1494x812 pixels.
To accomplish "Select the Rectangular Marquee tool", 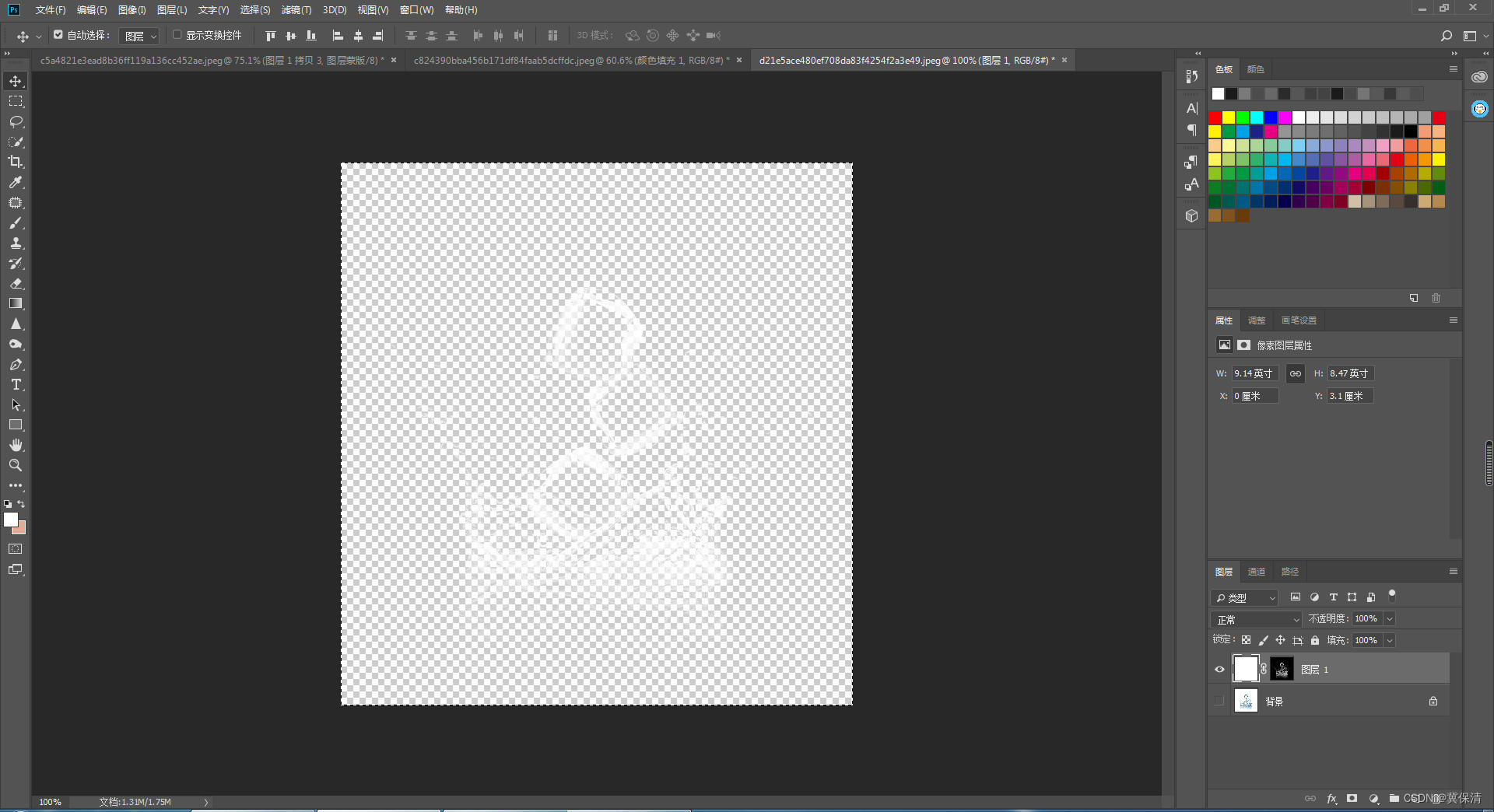I will tap(16, 101).
